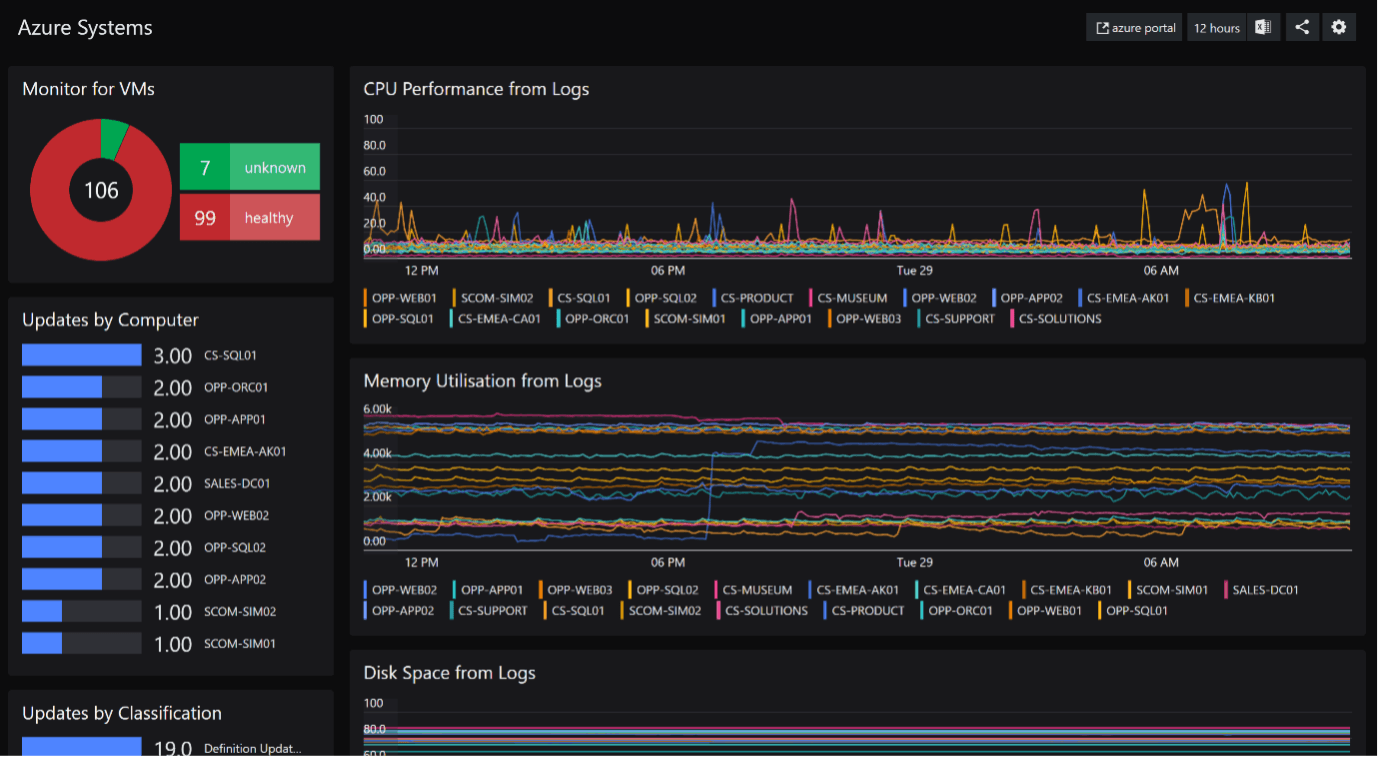Select OPP-APP02 in Updates by Computer
The width and height of the screenshot is (1381, 760).
235,579
